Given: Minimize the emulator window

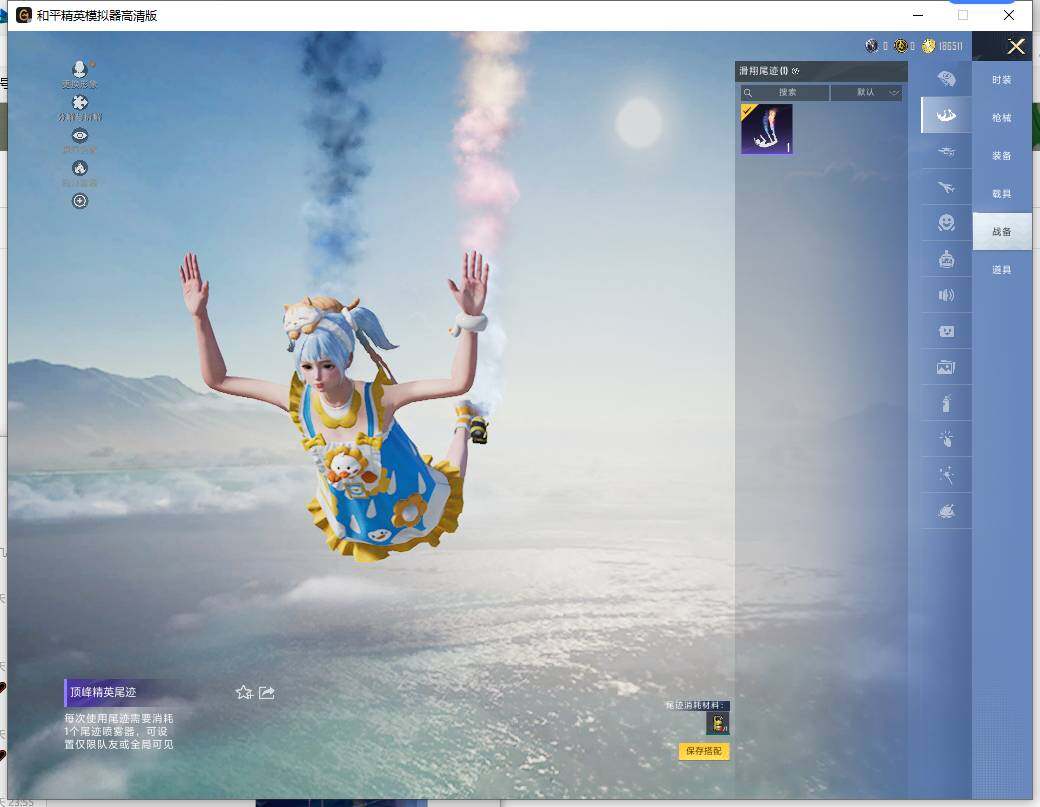Looking at the screenshot, I should click(x=918, y=15).
